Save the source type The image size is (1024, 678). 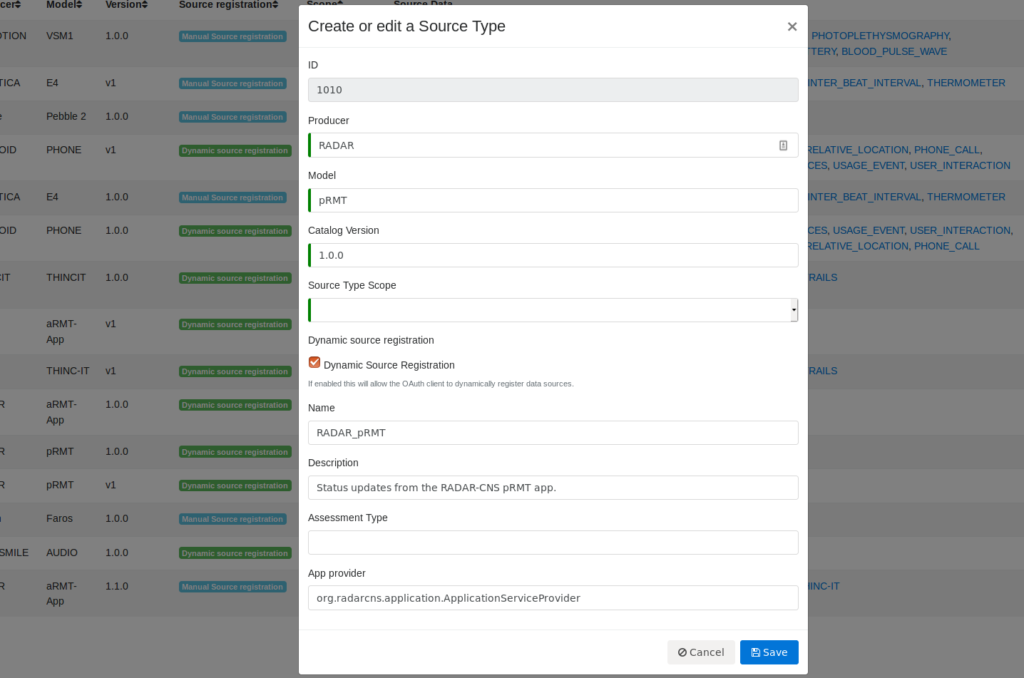pos(769,652)
